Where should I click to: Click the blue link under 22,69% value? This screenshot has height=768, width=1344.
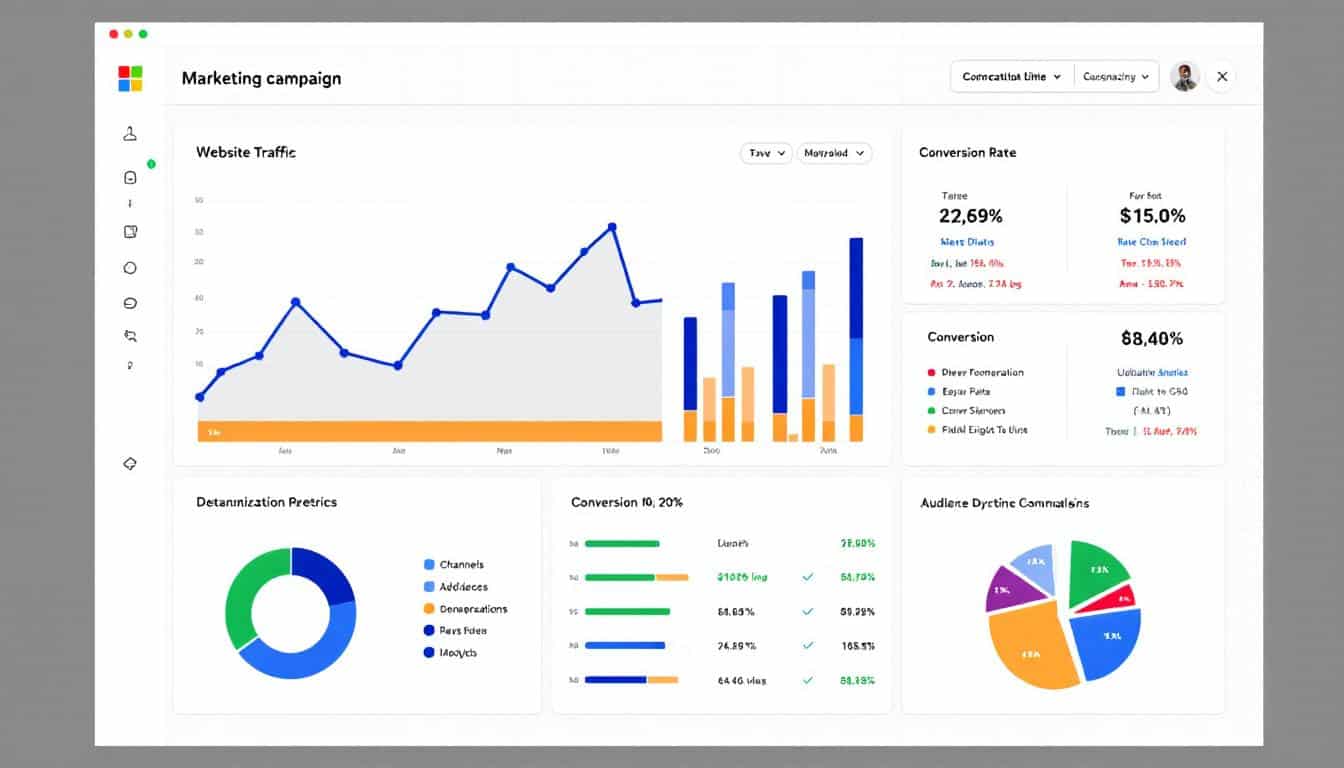coord(967,242)
